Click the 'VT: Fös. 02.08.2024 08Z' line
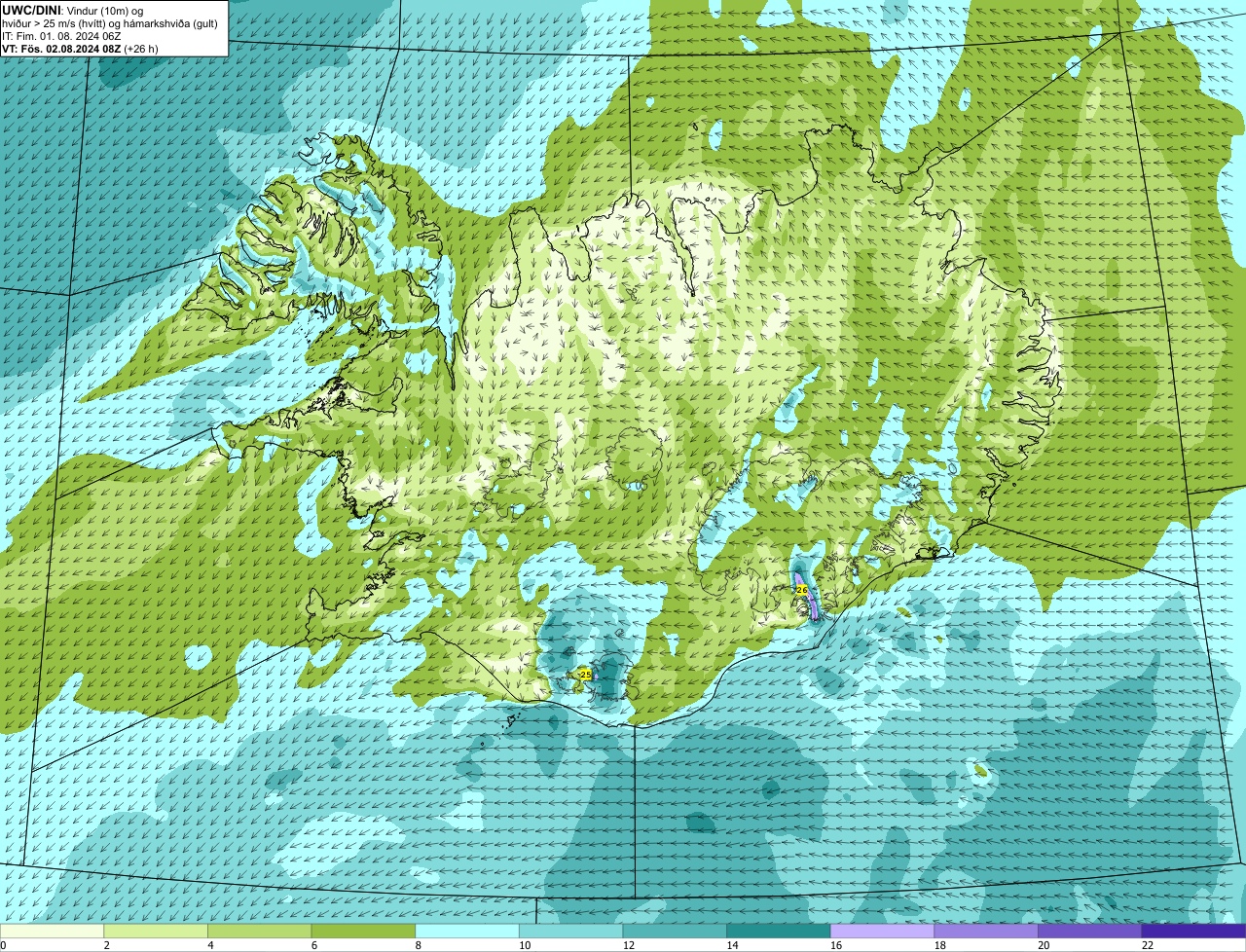This screenshot has width=1246, height=952. click(x=61, y=49)
